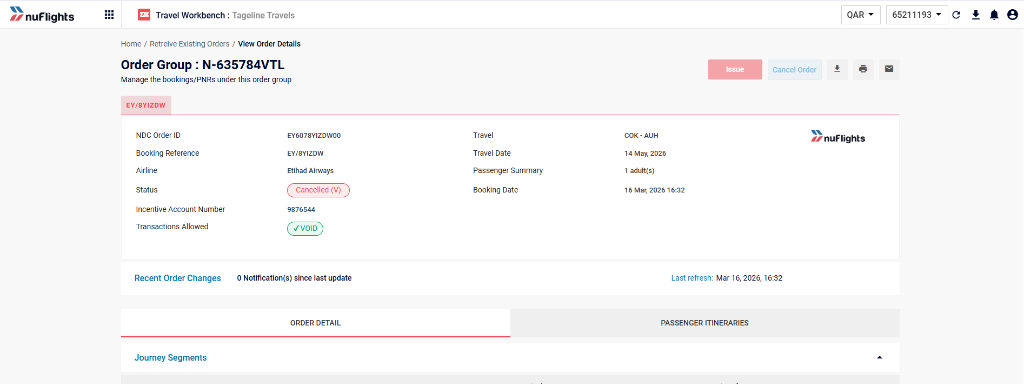Click the Mar 16, 2026, 16:32 refresh timestamp
Image resolution: width=1024 pixels, height=384 pixels.
749,278
